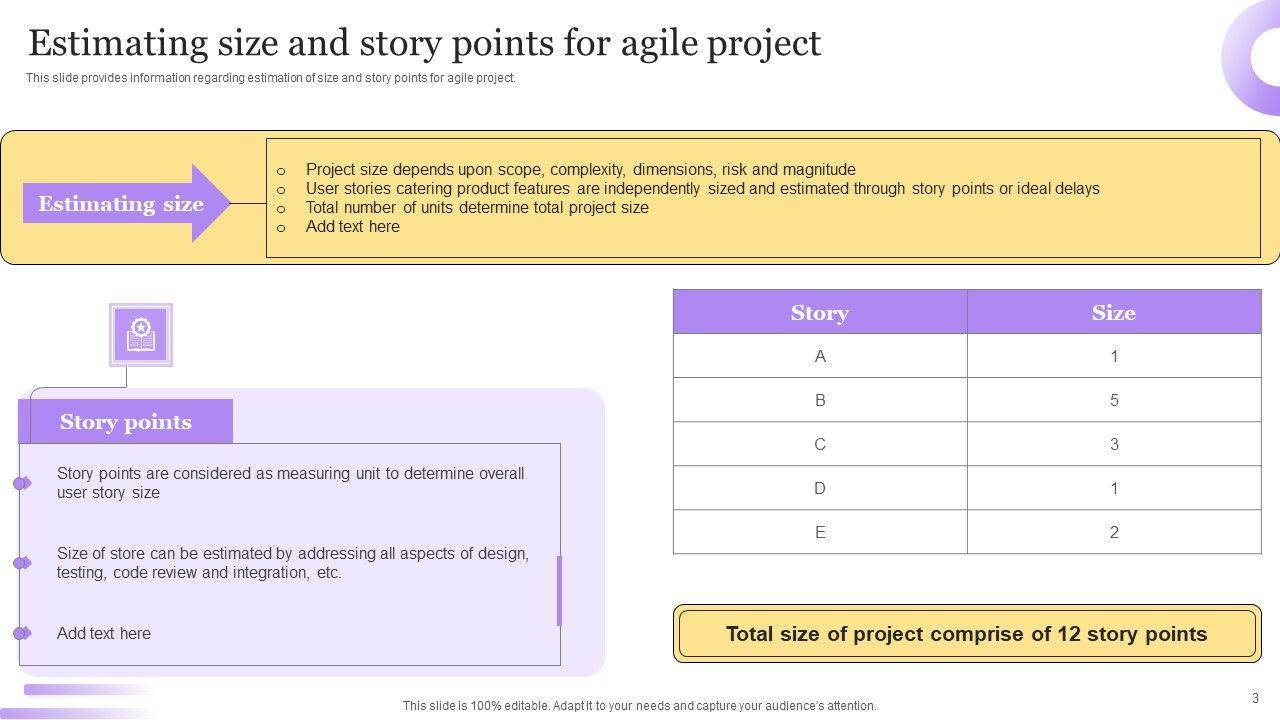
Task: Click bullet marker beside 'Size of store' text
Action: point(21,563)
